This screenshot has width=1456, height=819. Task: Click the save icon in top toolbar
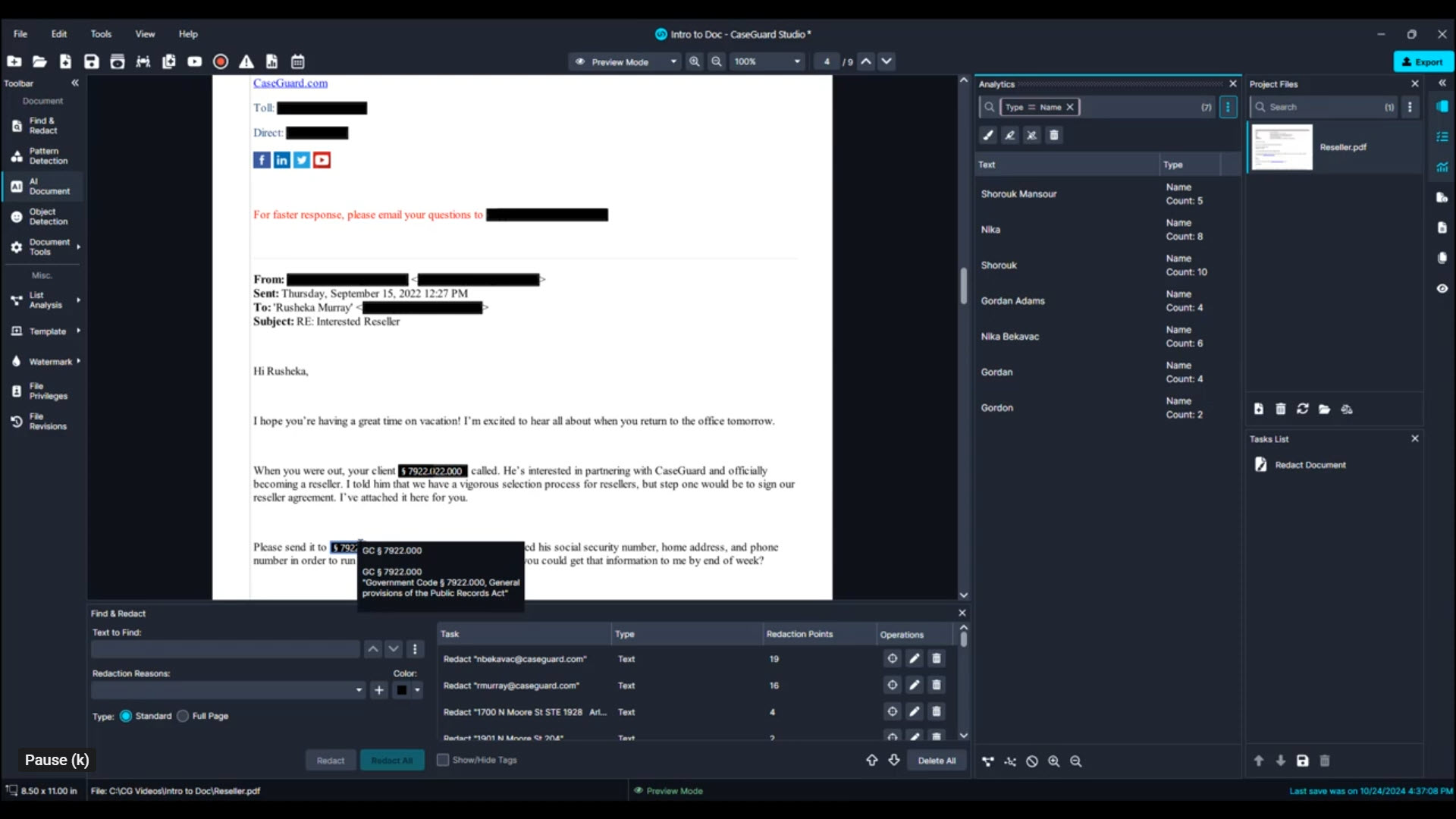click(91, 61)
